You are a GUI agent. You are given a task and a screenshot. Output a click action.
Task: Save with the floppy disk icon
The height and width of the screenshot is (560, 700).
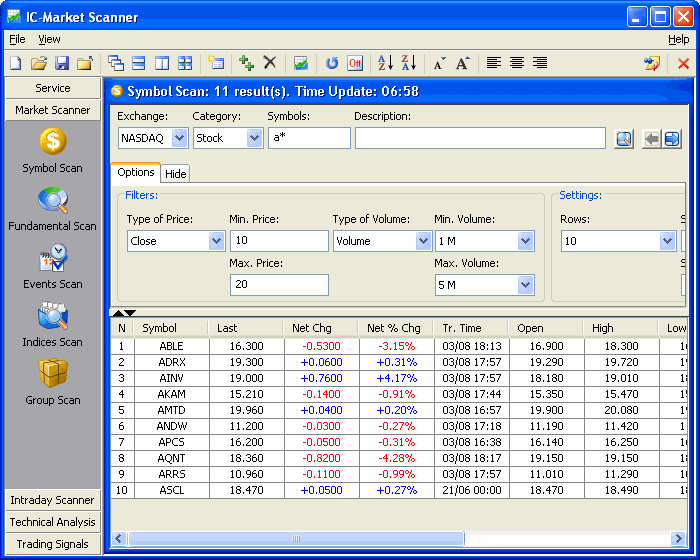point(62,63)
